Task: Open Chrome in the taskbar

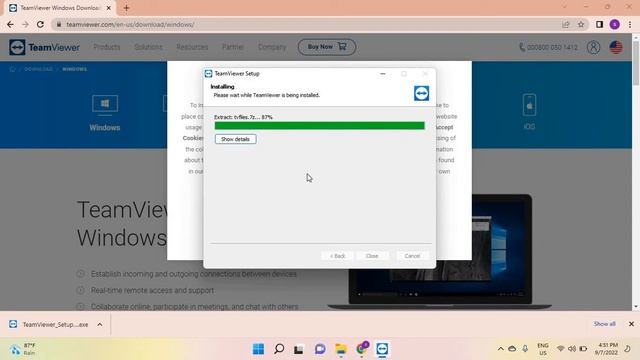Action: tap(362, 349)
